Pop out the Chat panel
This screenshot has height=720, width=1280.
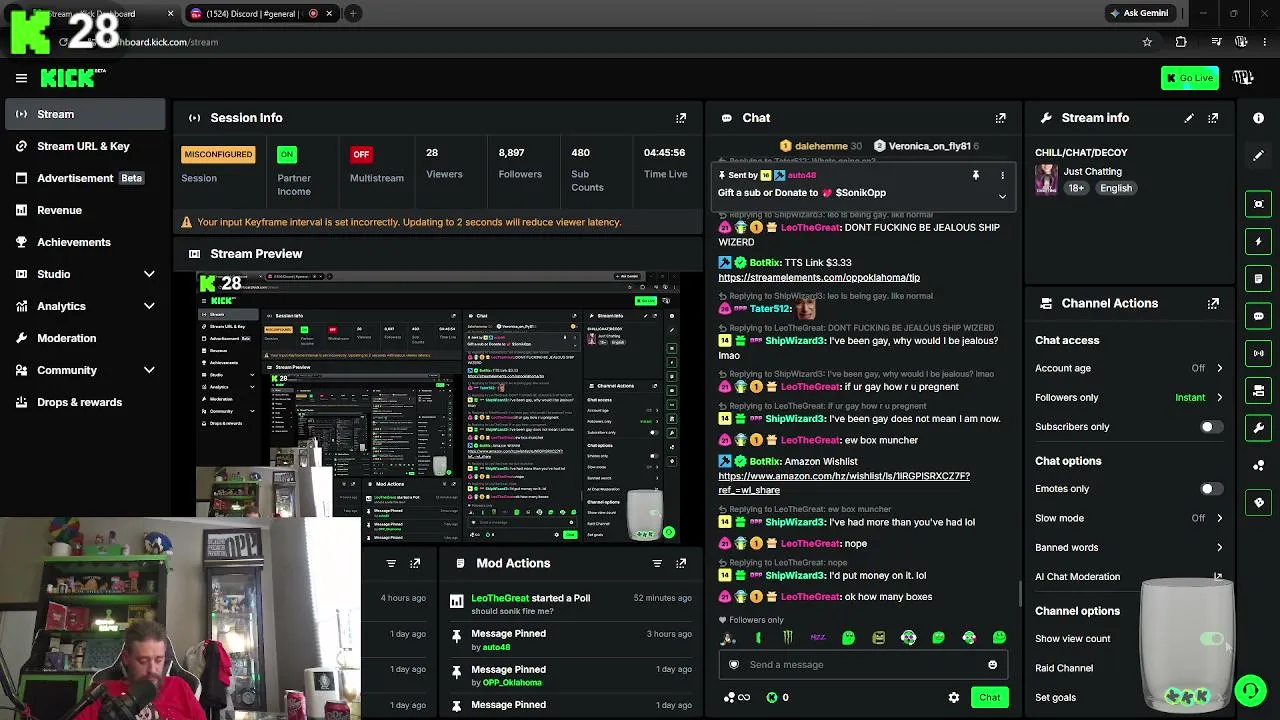pyautogui.click(x=1000, y=118)
